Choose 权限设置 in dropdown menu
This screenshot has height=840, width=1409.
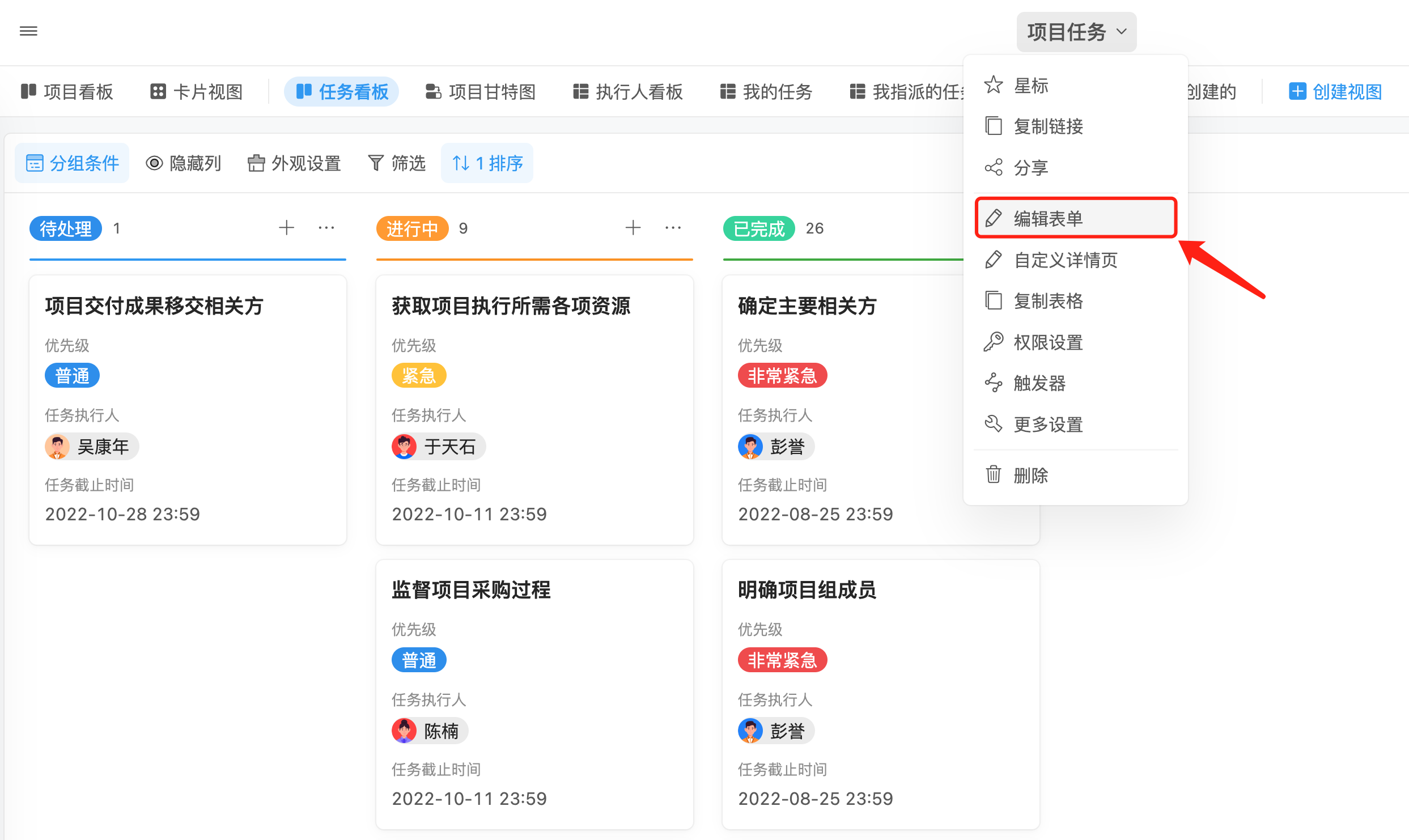[x=1048, y=342]
